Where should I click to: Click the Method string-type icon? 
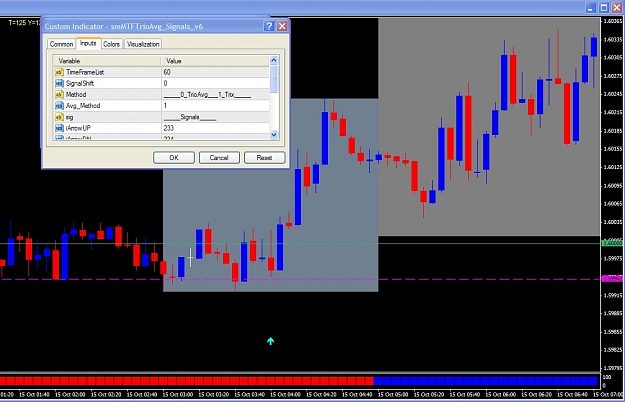(x=59, y=94)
